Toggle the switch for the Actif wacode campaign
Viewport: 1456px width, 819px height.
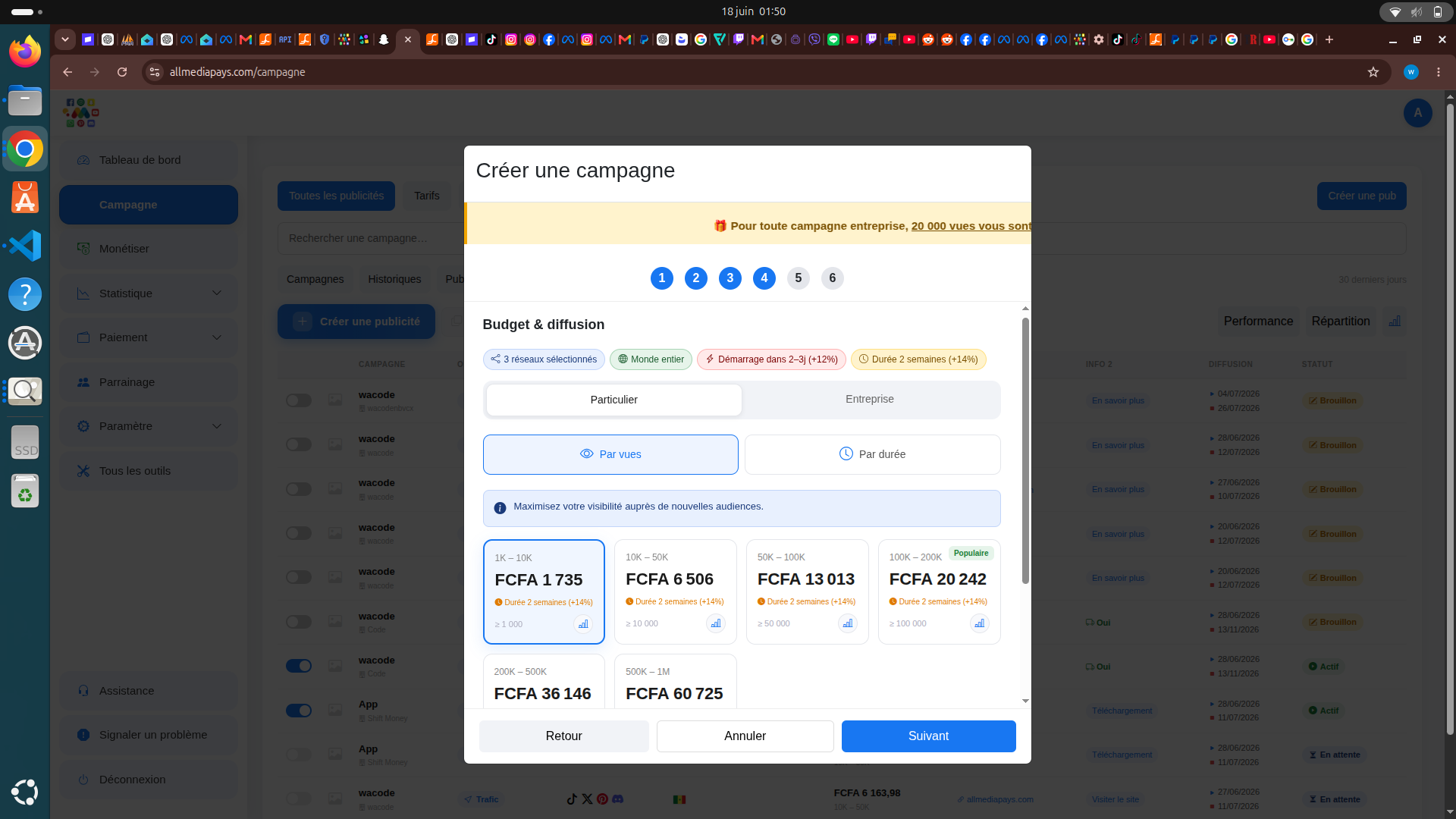pos(299,666)
